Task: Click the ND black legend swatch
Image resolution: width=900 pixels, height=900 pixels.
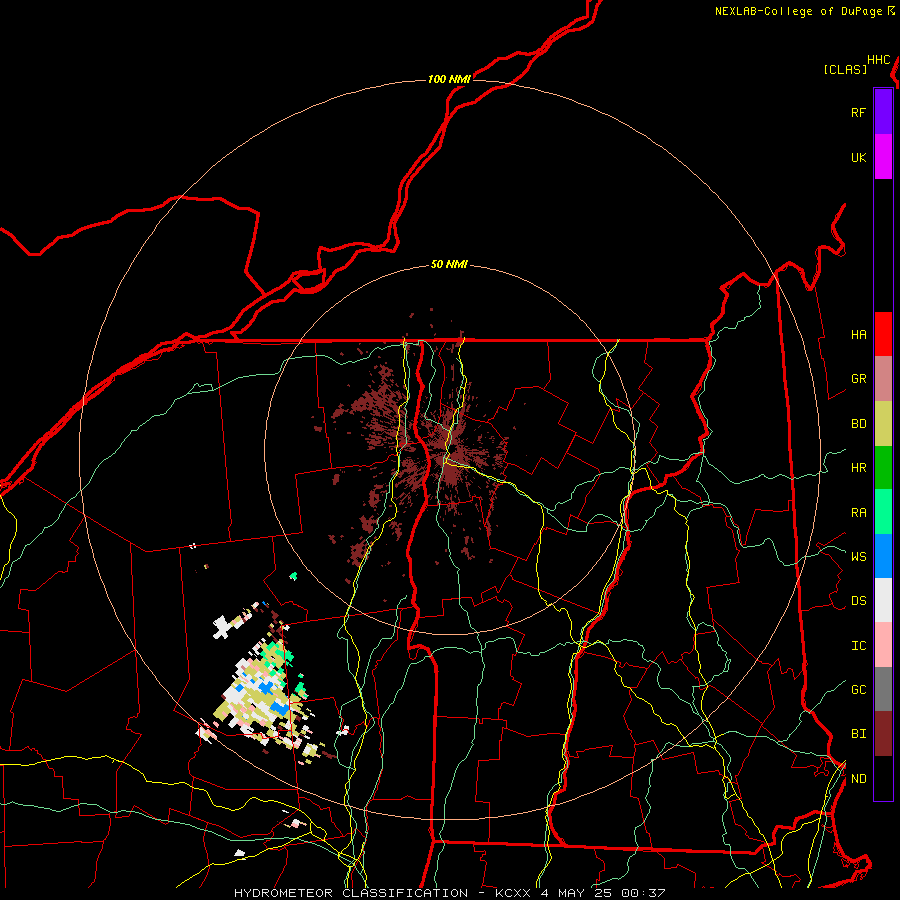Action: (883, 778)
